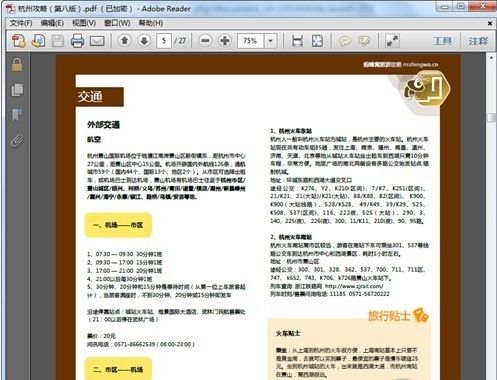Click the vertical scrollbar thumb
497x380 pixels.
point(492,118)
